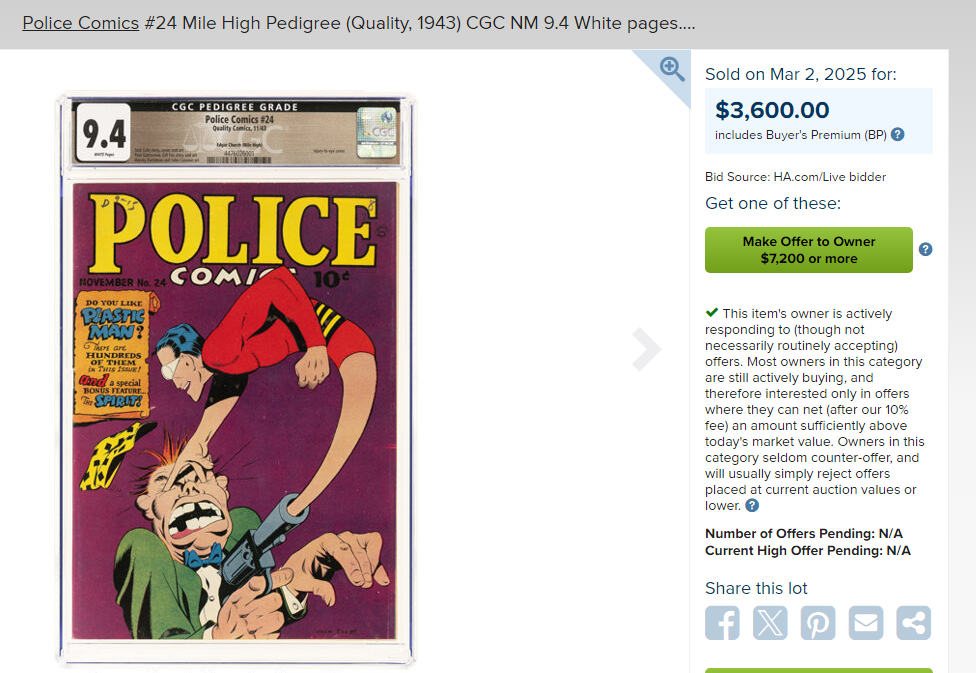Viewport: 976px width, 673px height.
Task: Open the Facebook share icon
Action: 722,622
